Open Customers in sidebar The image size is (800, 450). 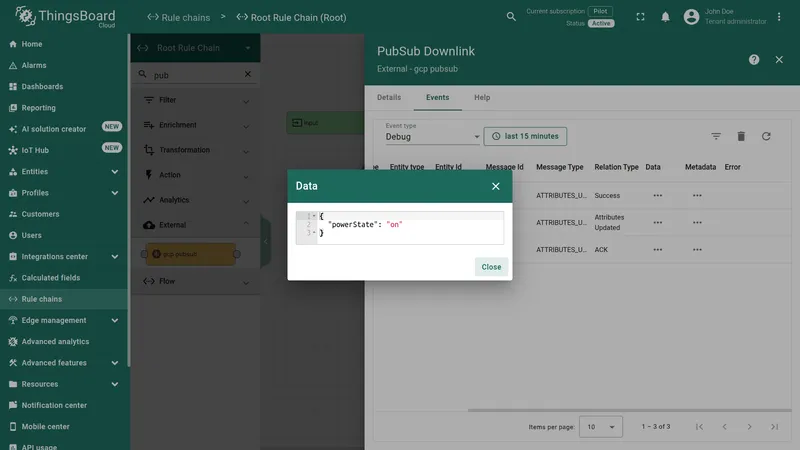pos(64,214)
